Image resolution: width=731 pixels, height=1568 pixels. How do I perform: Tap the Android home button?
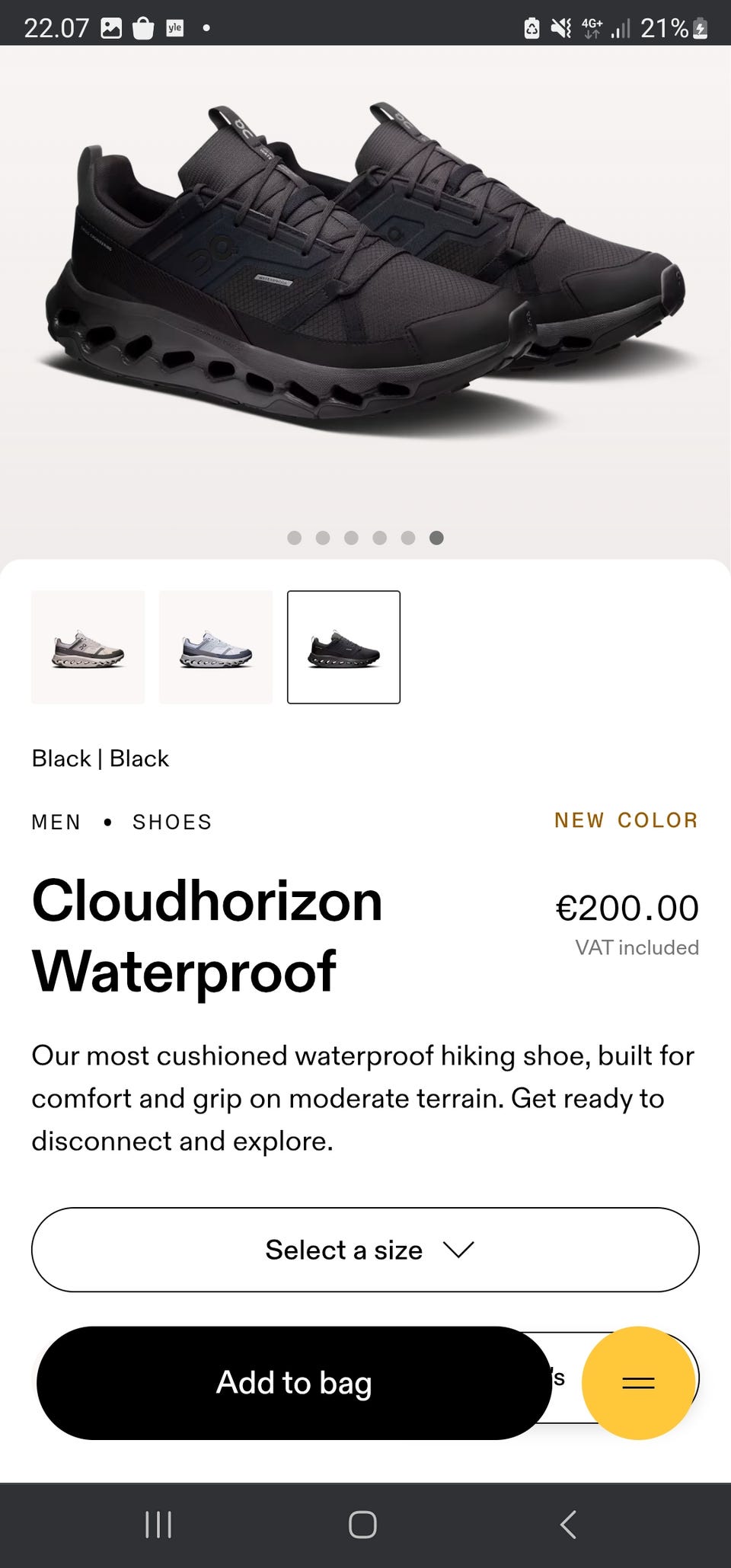coord(362,1525)
